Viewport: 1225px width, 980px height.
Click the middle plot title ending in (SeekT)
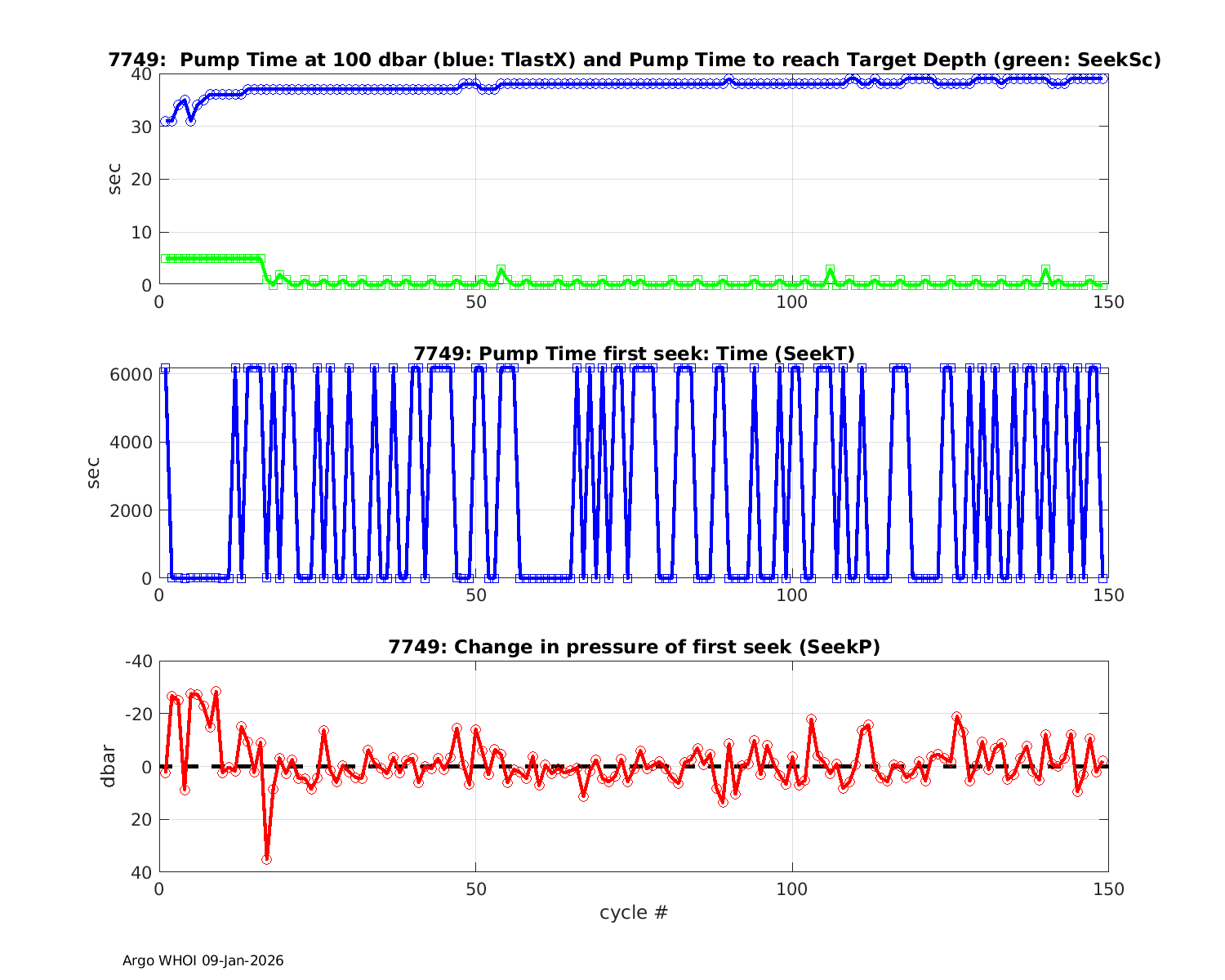[634, 354]
